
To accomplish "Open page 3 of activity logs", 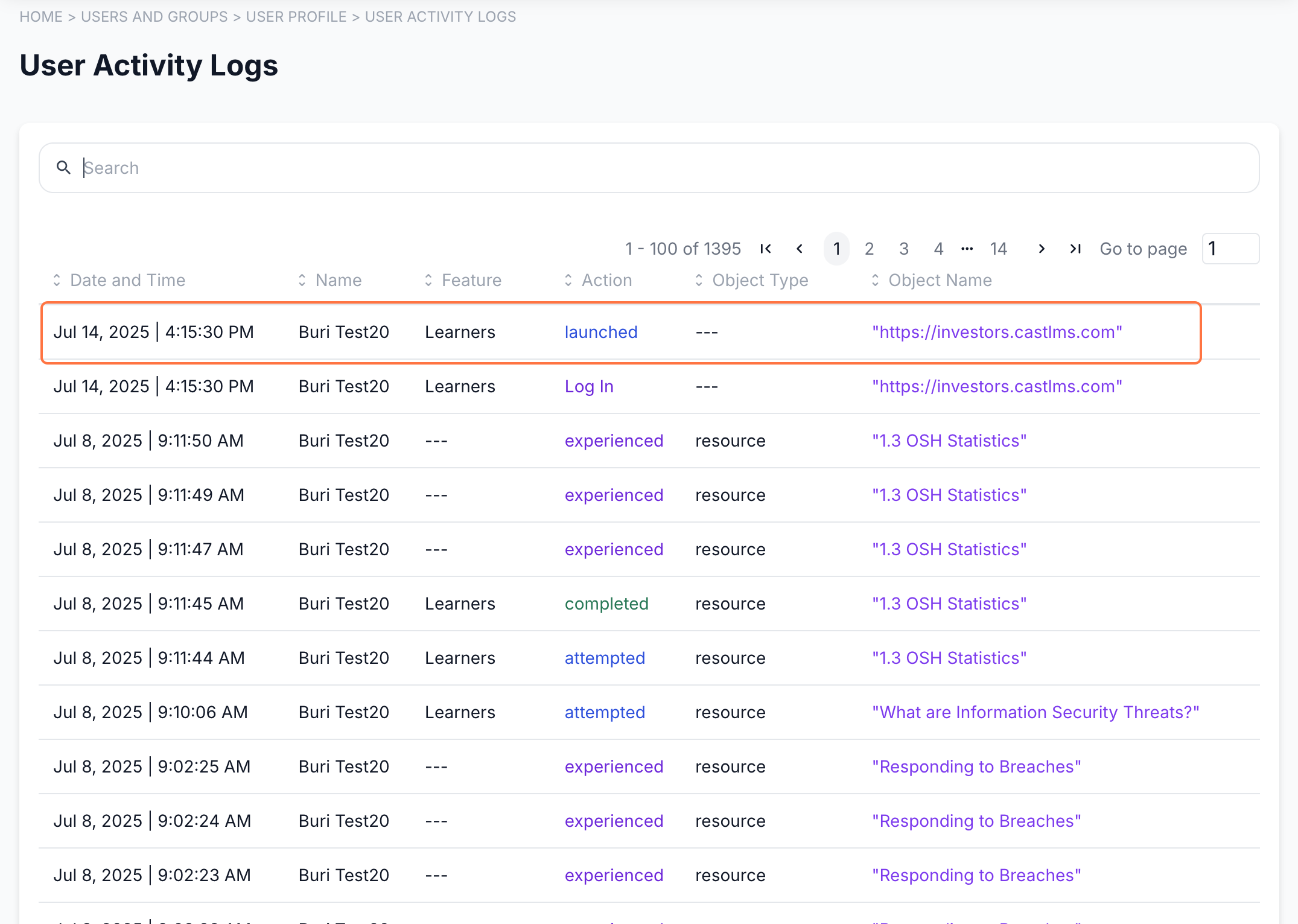I will pyautogui.click(x=904, y=249).
